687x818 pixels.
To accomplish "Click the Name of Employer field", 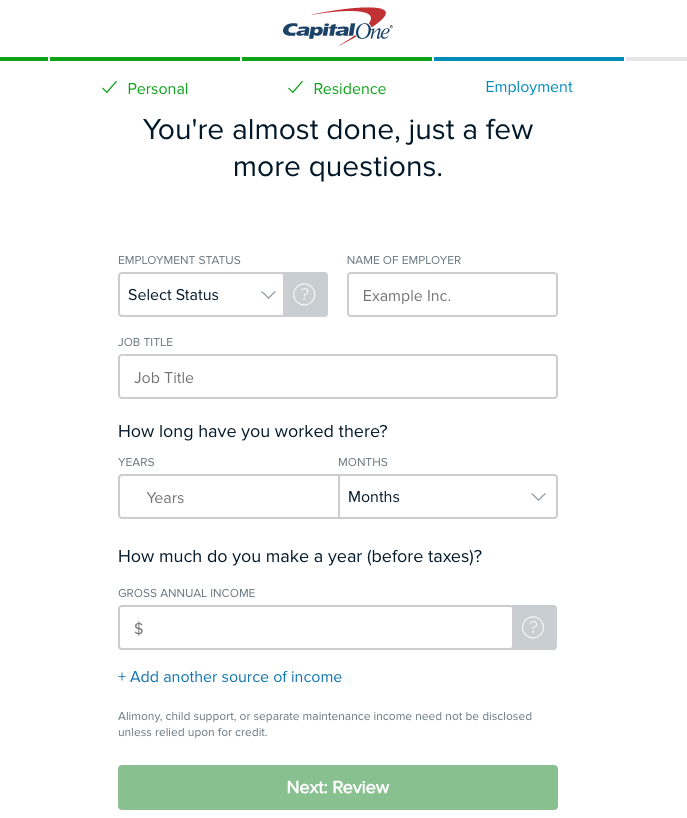I will pyautogui.click(x=452, y=294).
